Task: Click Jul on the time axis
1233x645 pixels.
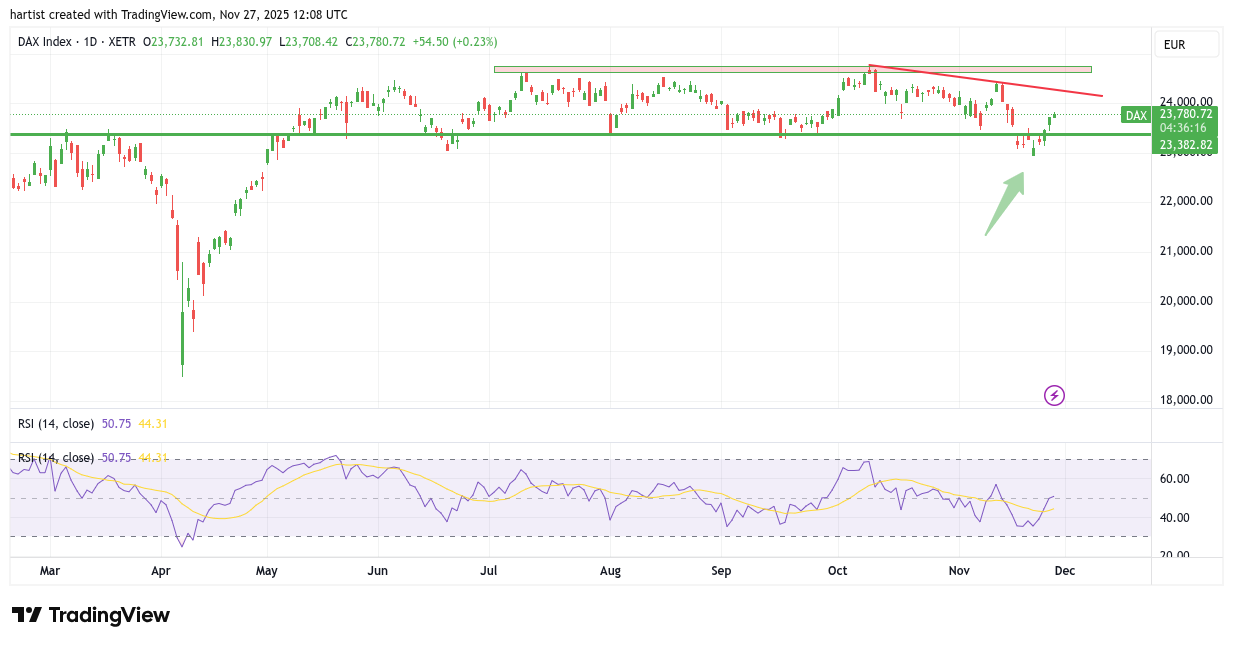Action: tap(490, 571)
